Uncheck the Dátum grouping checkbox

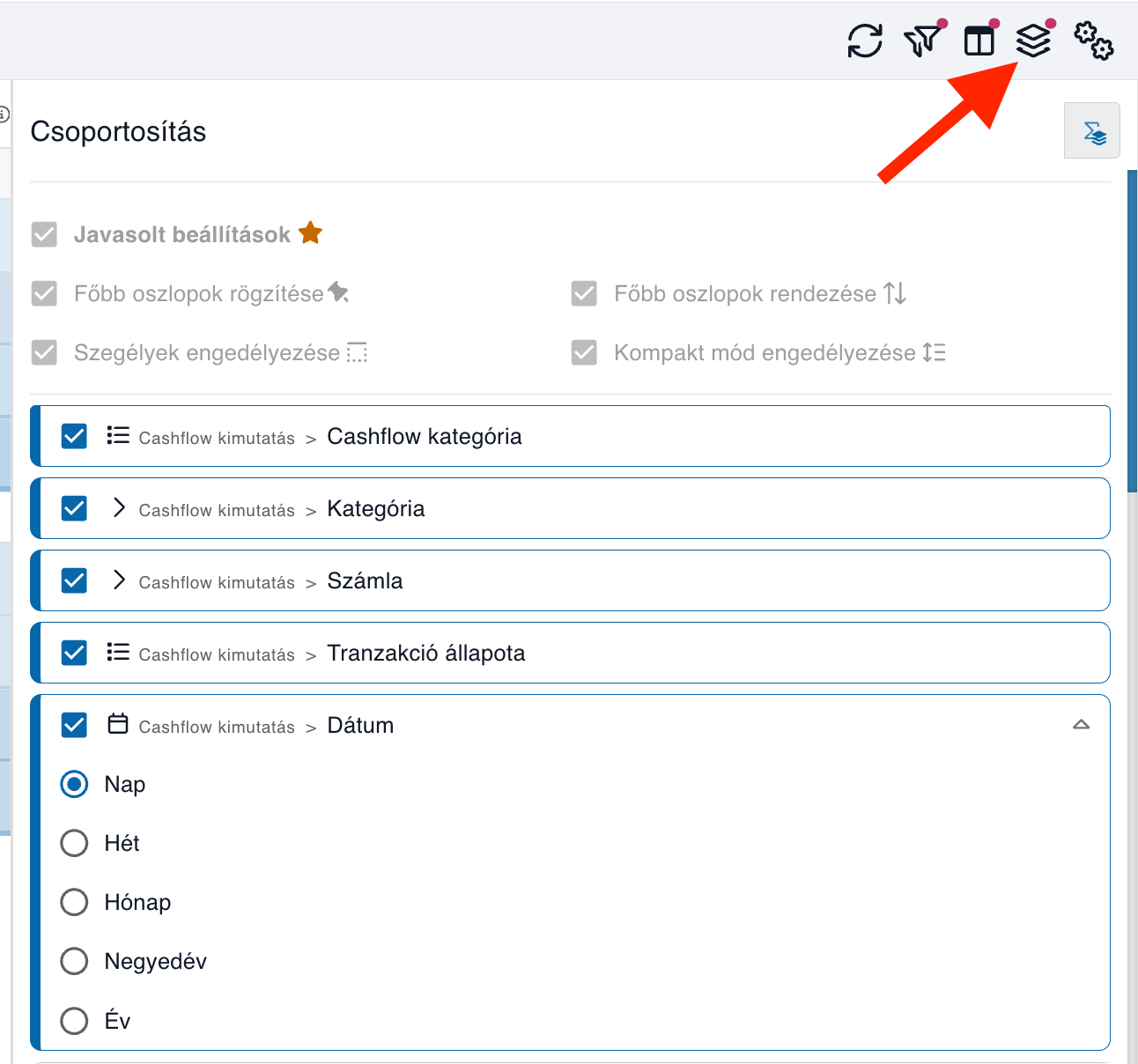click(x=74, y=725)
